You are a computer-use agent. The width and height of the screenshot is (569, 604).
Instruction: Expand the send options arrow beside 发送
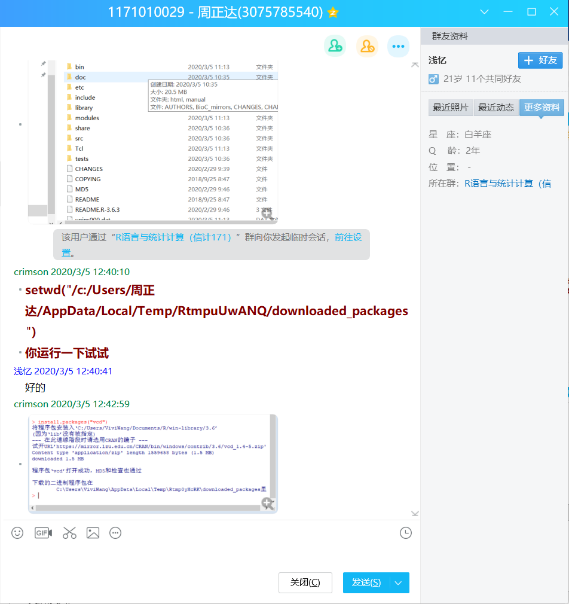(x=399, y=582)
